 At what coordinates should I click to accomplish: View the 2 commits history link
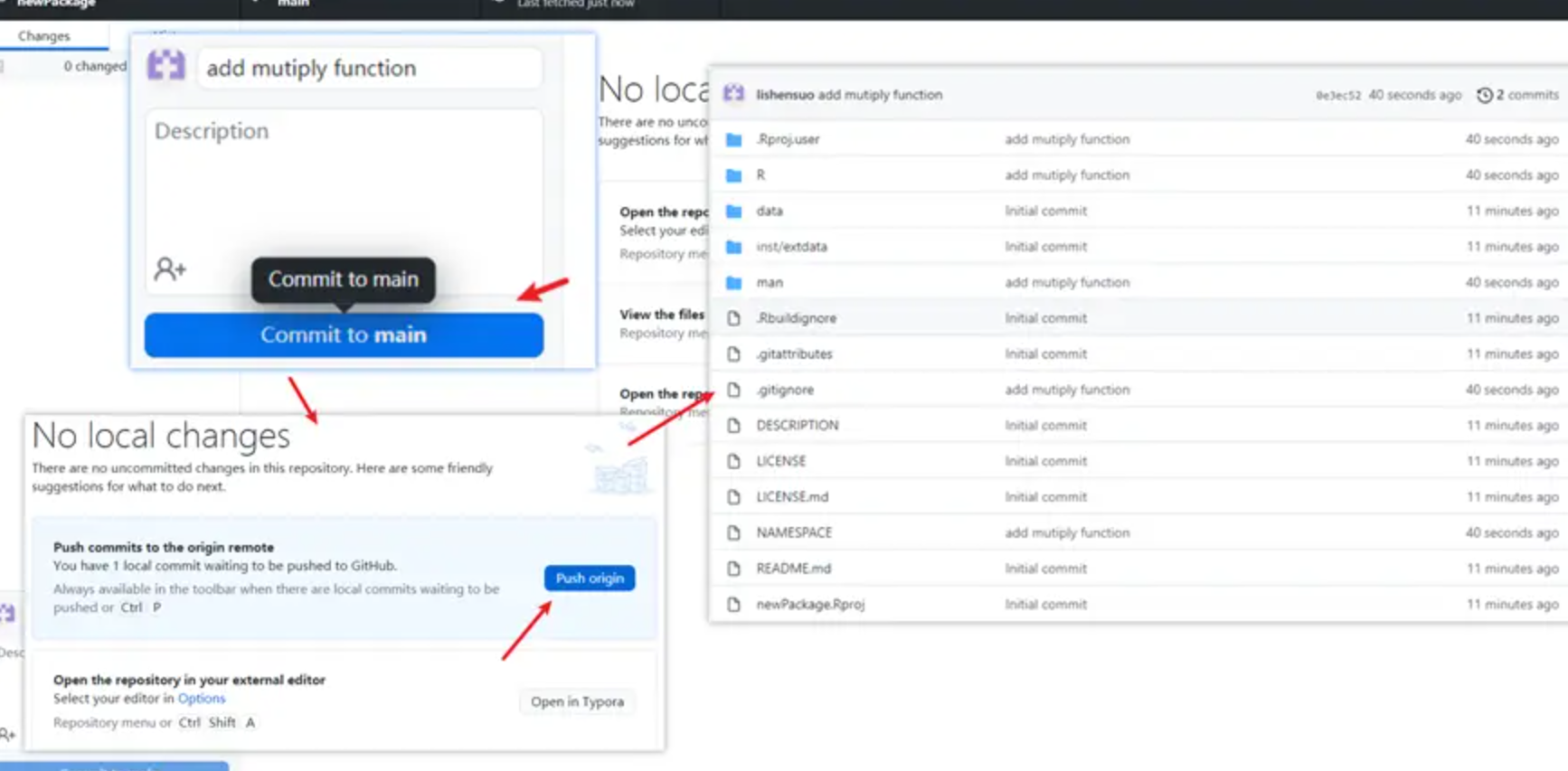[x=1526, y=95]
